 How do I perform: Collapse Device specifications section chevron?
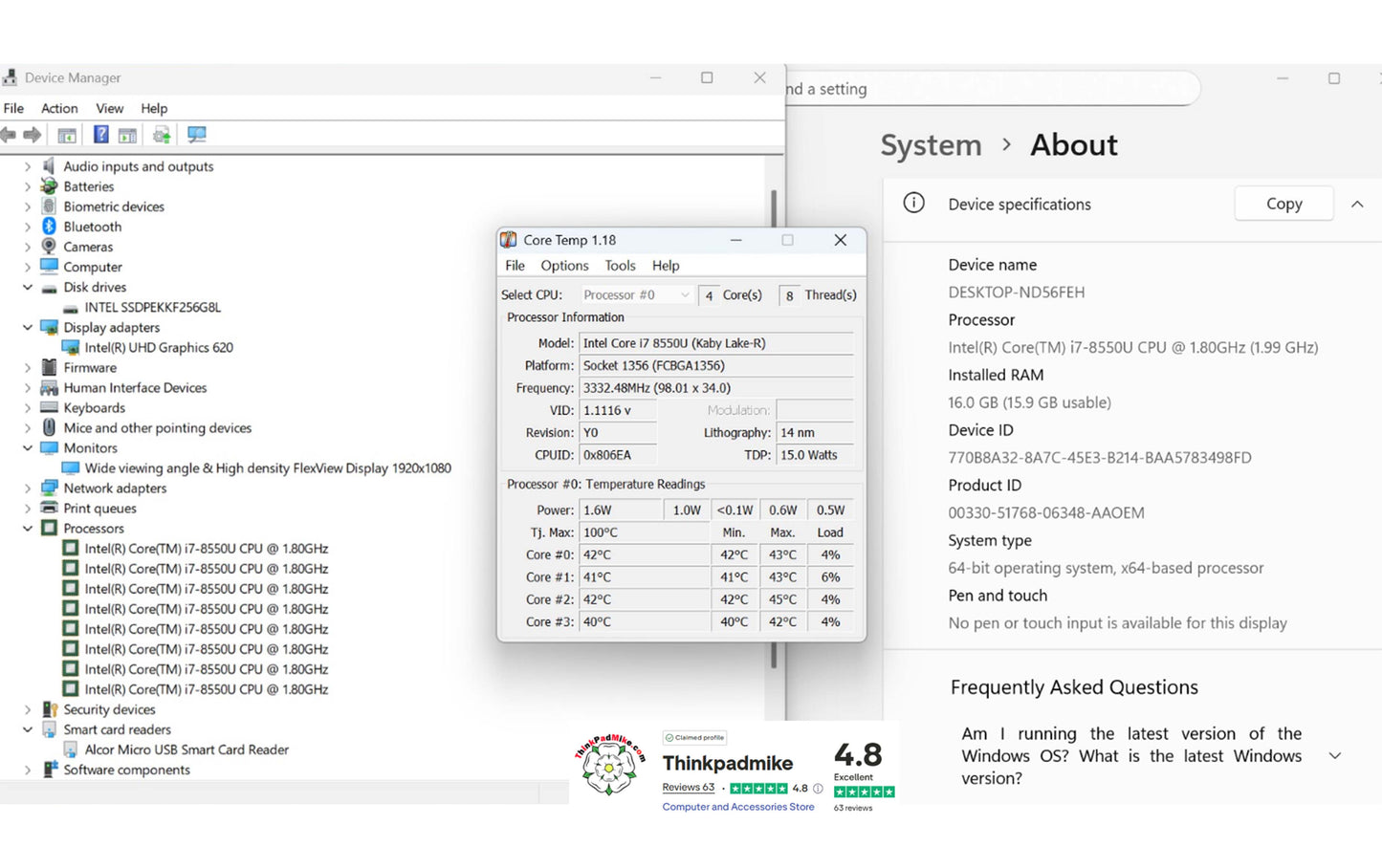click(1356, 204)
